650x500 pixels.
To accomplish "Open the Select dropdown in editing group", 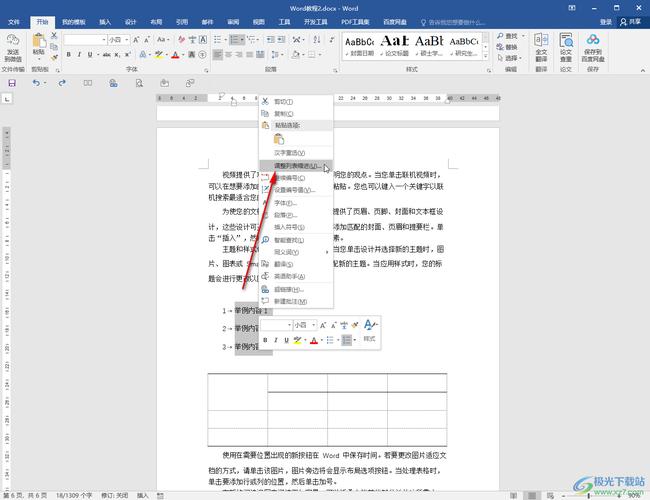I will pyautogui.click(x=509, y=58).
